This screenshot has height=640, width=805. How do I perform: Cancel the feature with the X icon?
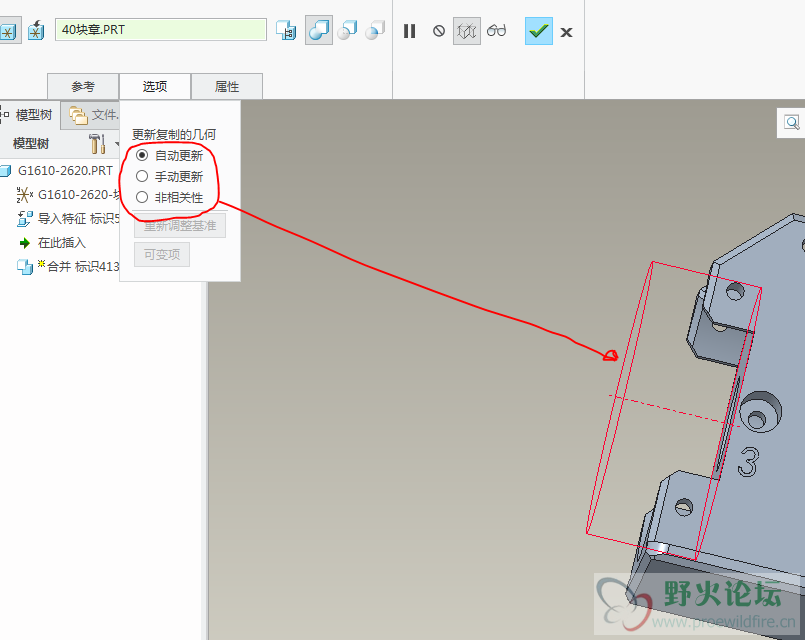point(566,32)
